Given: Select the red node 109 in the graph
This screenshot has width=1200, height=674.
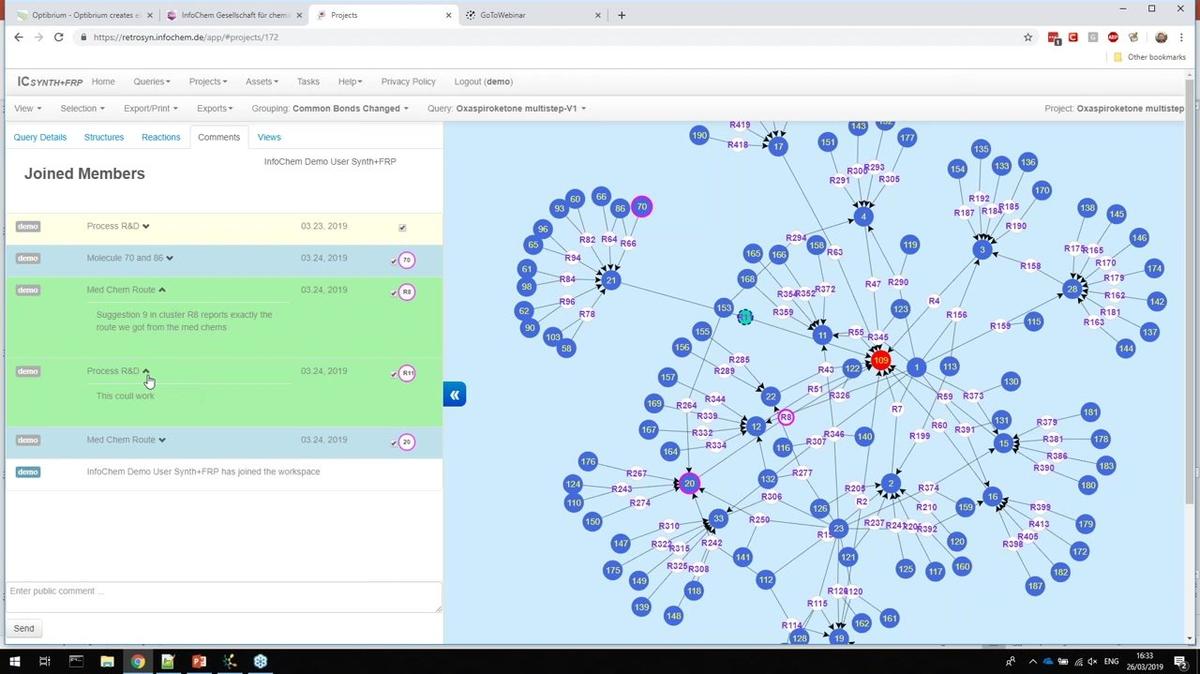Looking at the screenshot, I should tap(880, 360).
